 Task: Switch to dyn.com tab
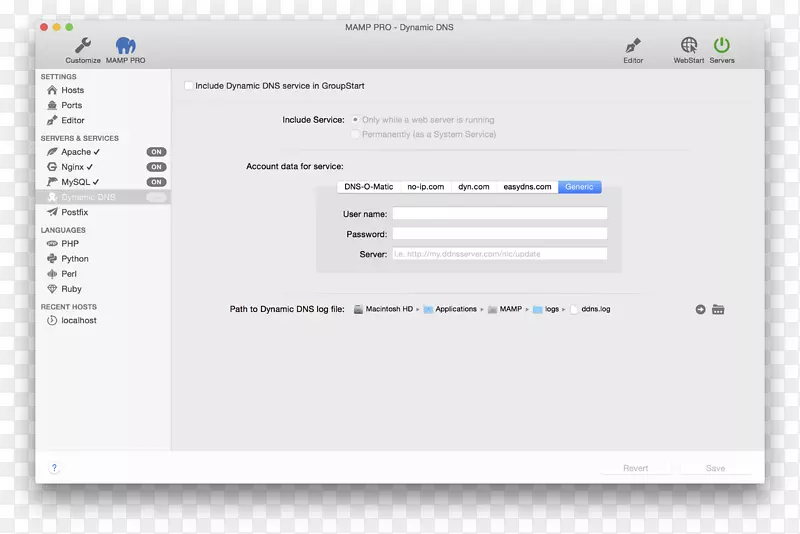point(473,187)
